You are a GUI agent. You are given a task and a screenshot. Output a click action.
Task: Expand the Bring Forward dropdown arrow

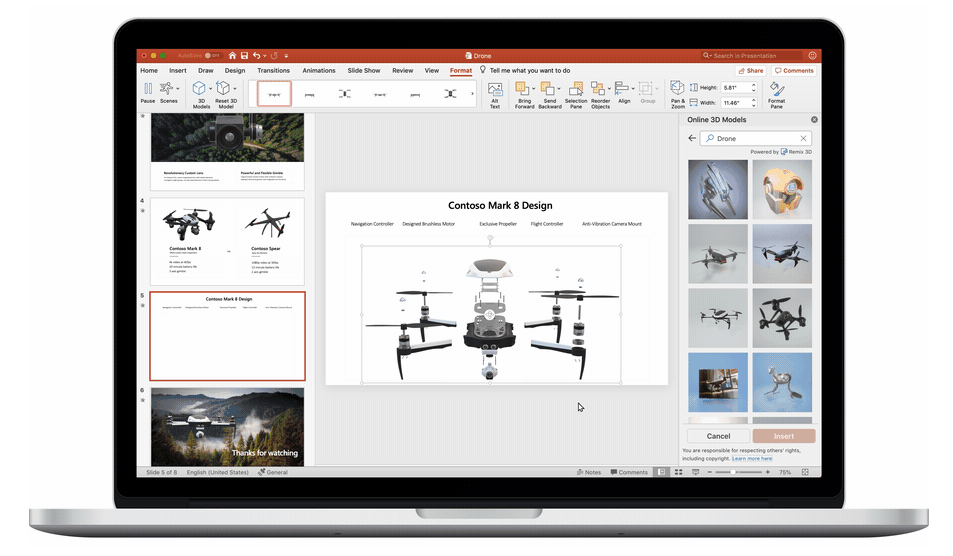click(533, 89)
